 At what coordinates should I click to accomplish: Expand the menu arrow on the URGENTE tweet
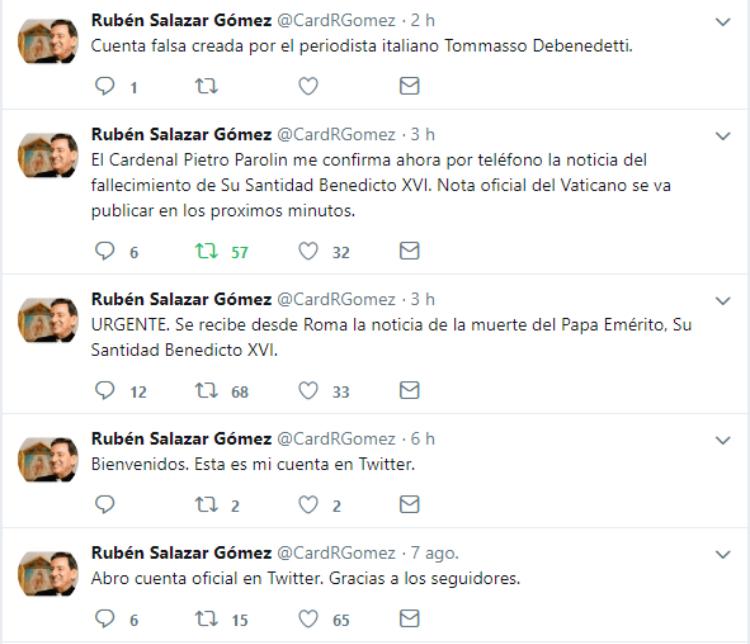click(x=723, y=300)
